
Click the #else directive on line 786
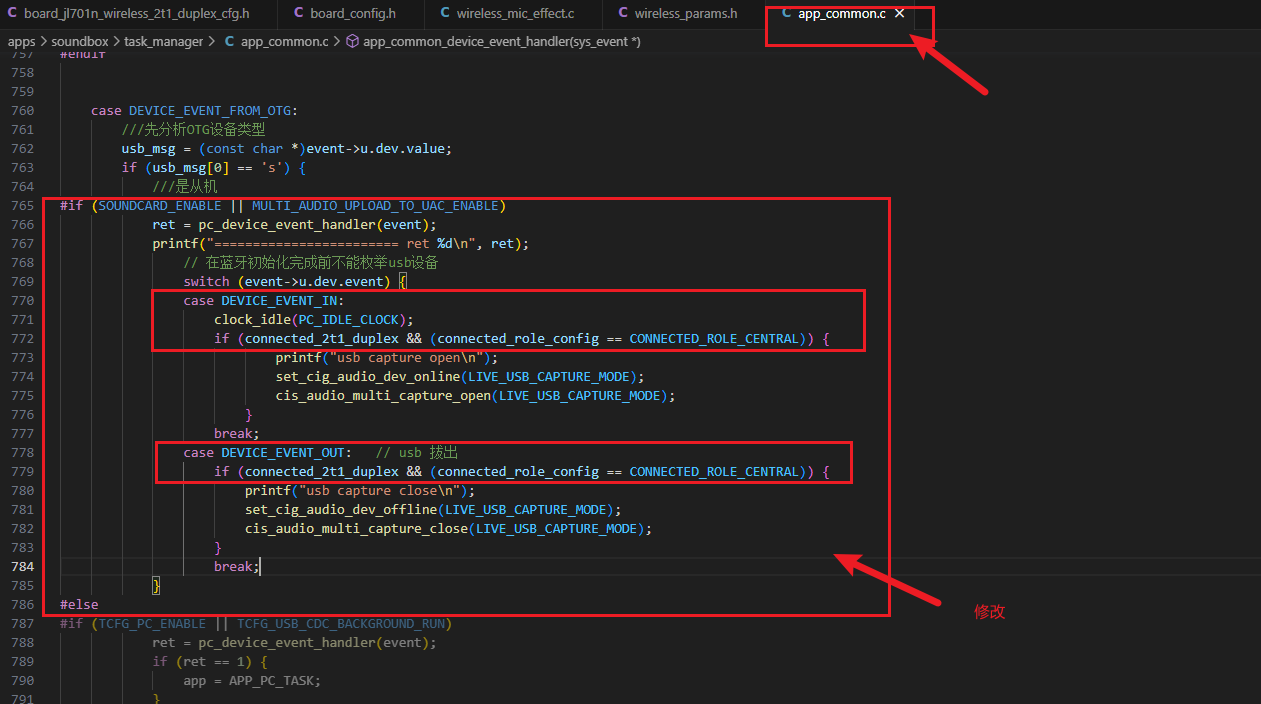(x=79, y=605)
